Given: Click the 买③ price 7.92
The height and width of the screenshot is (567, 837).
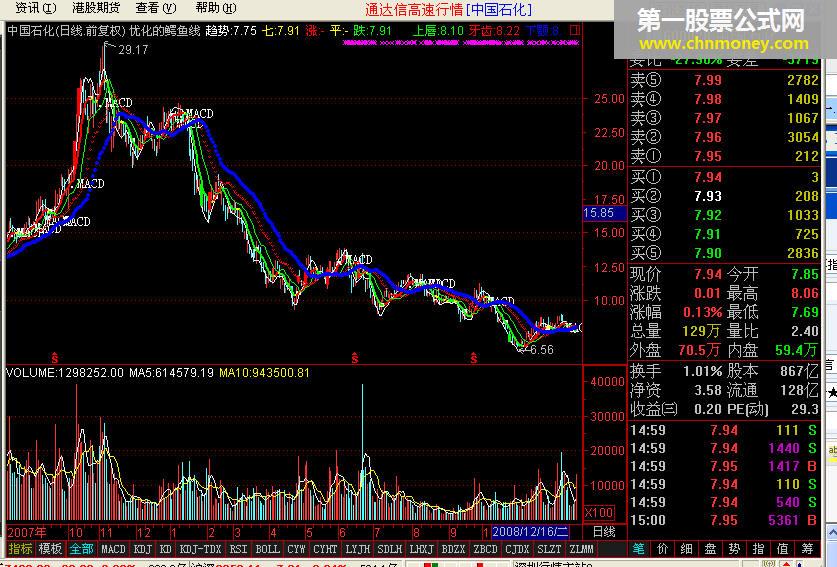Looking at the screenshot, I should [708, 215].
